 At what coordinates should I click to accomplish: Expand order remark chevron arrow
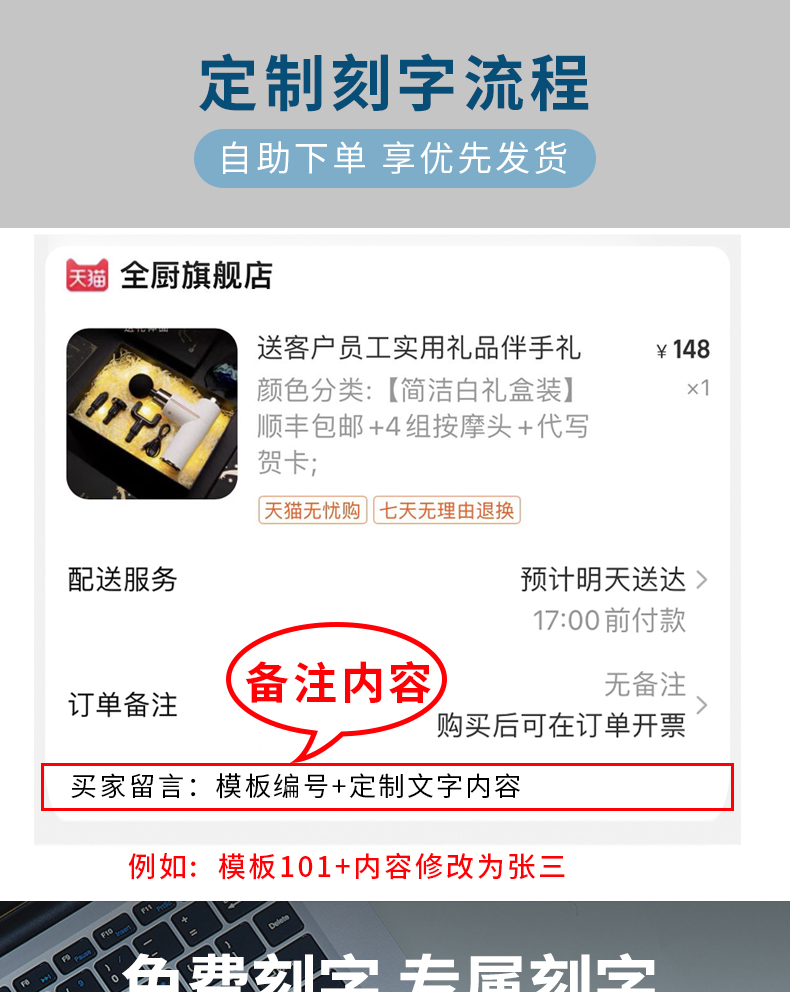tap(701, 705)
